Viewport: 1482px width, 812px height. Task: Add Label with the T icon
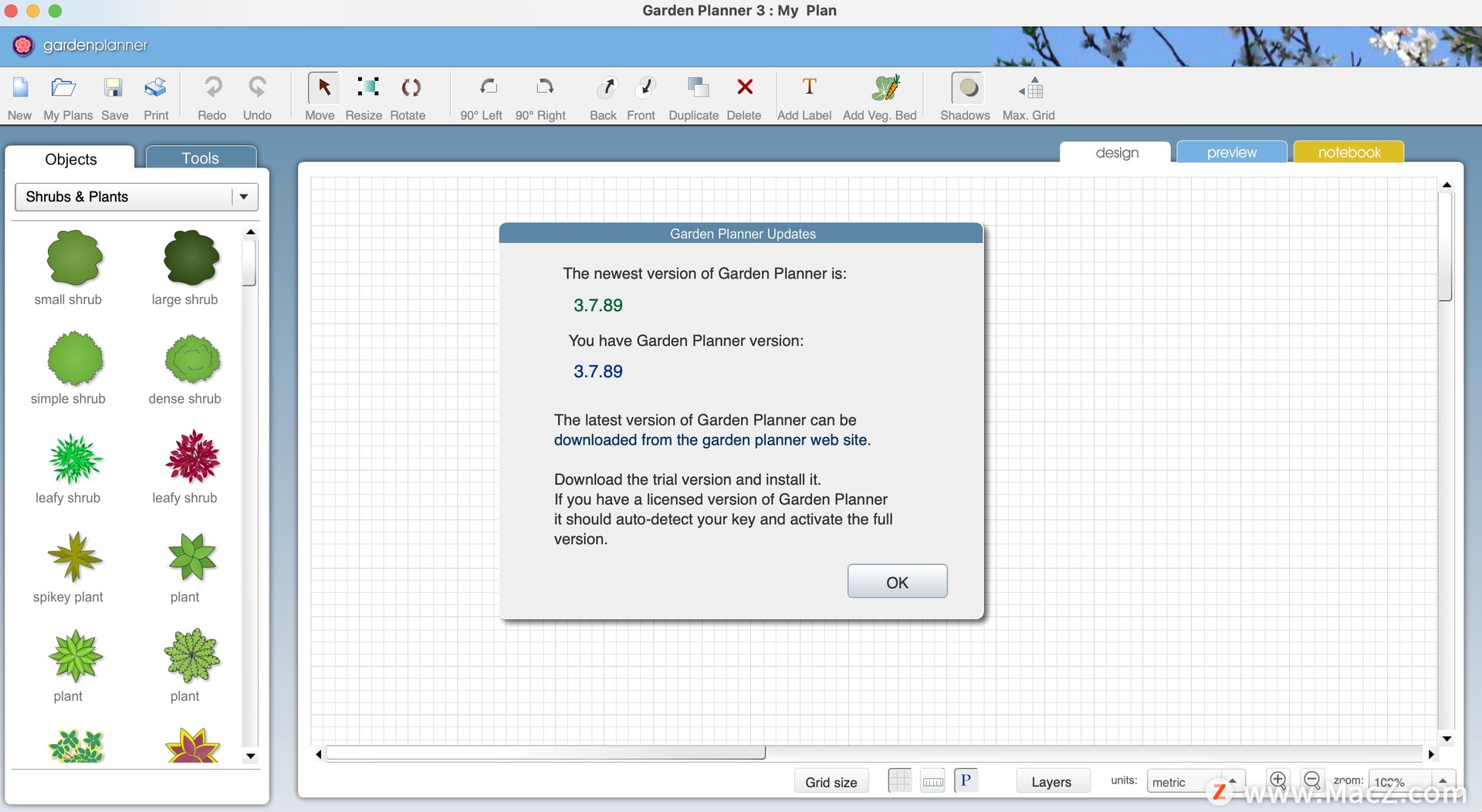point(809,86)
